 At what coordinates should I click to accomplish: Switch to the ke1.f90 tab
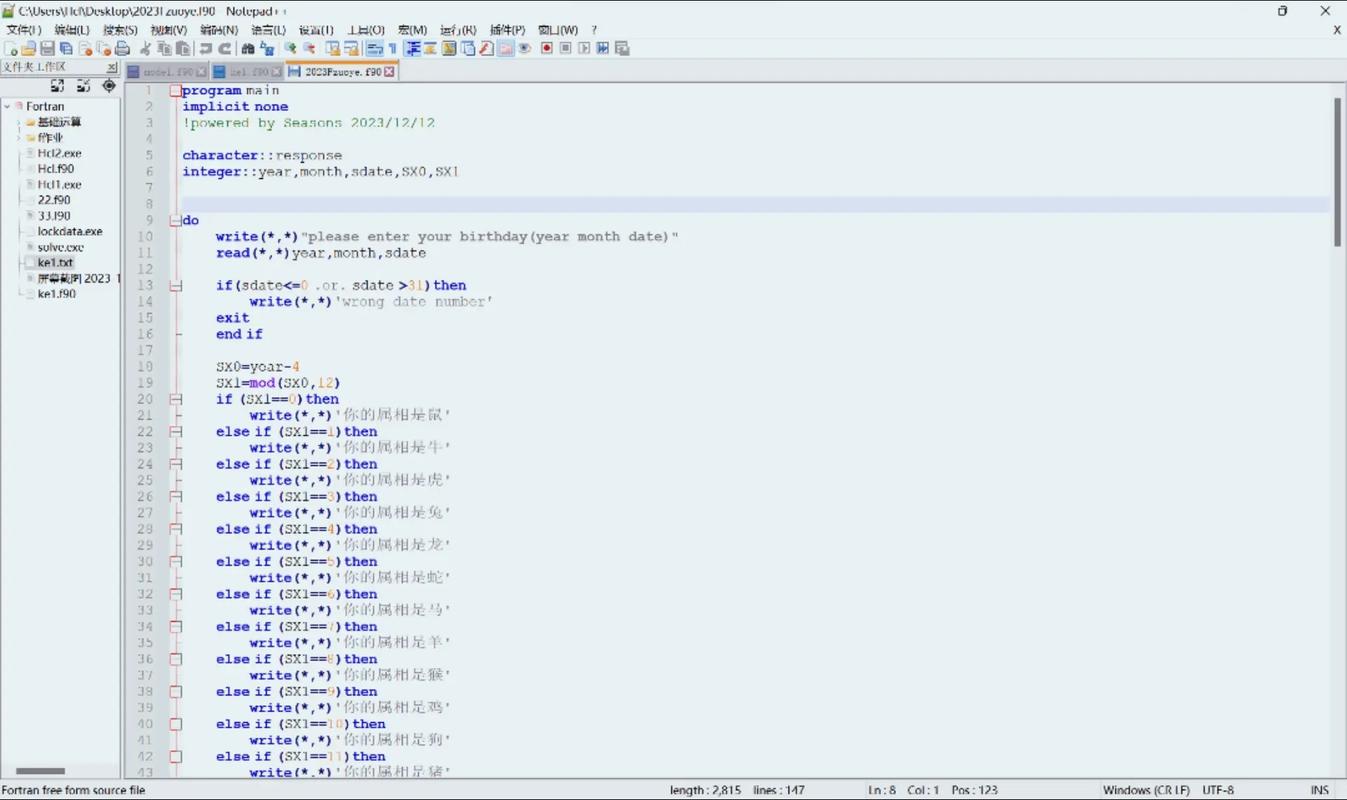coord(248,72)
